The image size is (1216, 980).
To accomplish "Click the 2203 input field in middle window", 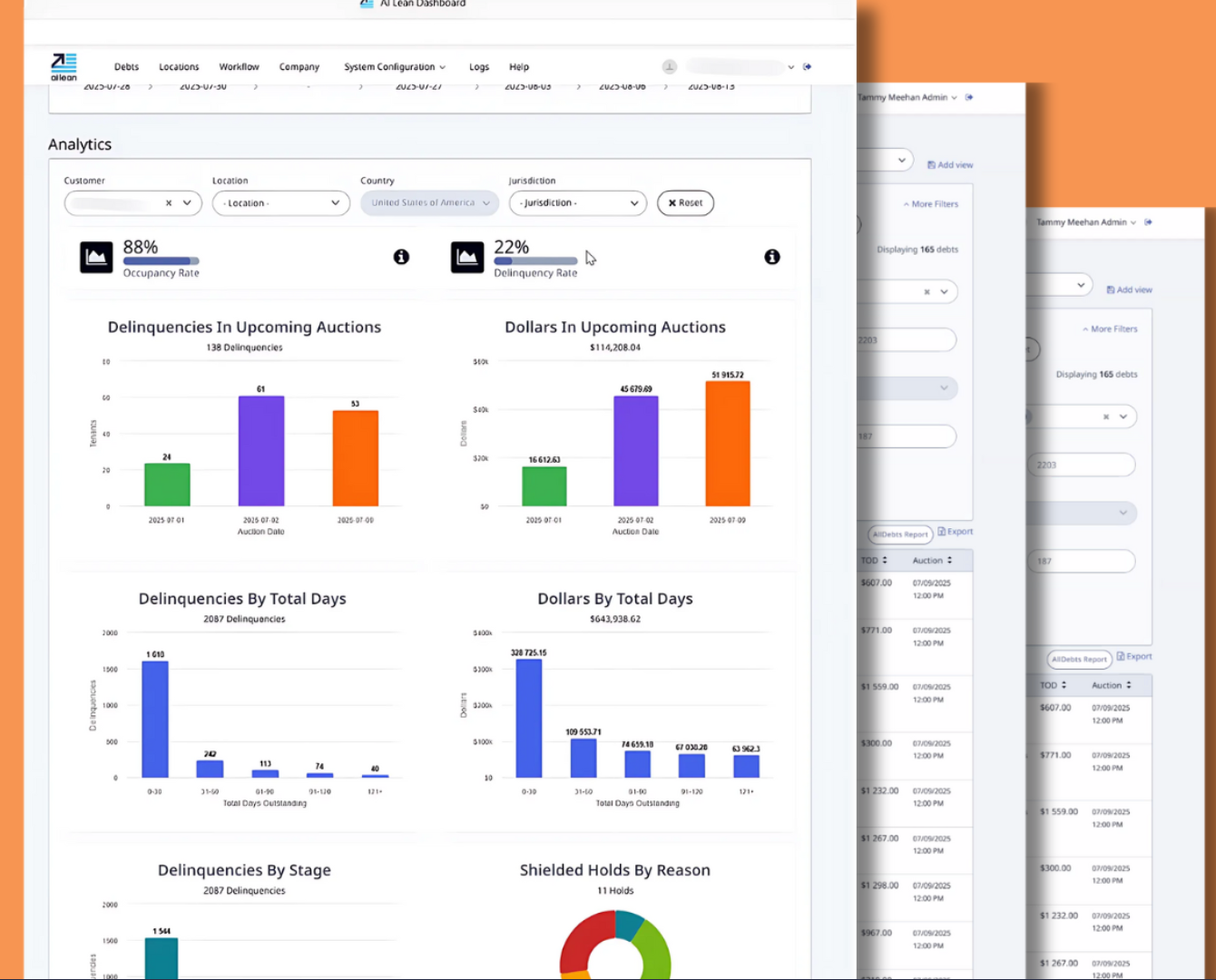I will coord(907,340).
